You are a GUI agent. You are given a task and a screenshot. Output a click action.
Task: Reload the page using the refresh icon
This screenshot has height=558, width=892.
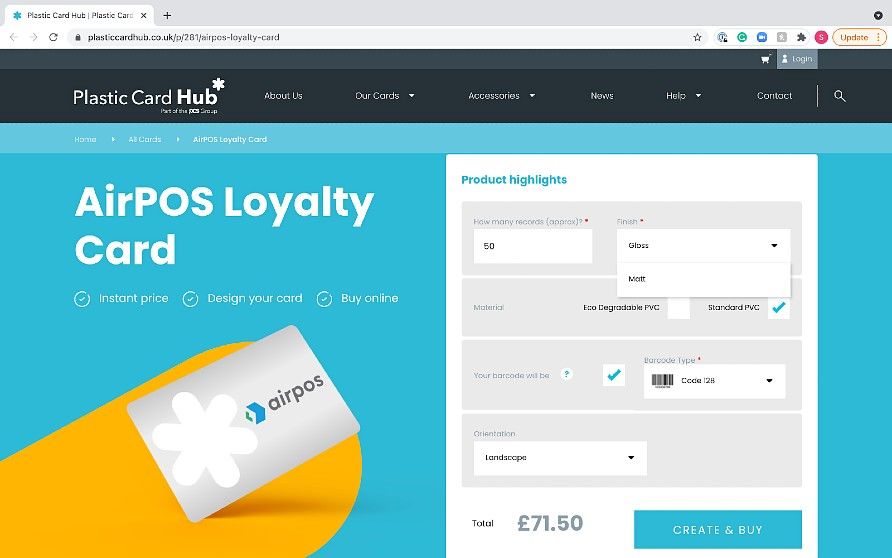click(53, 38)
